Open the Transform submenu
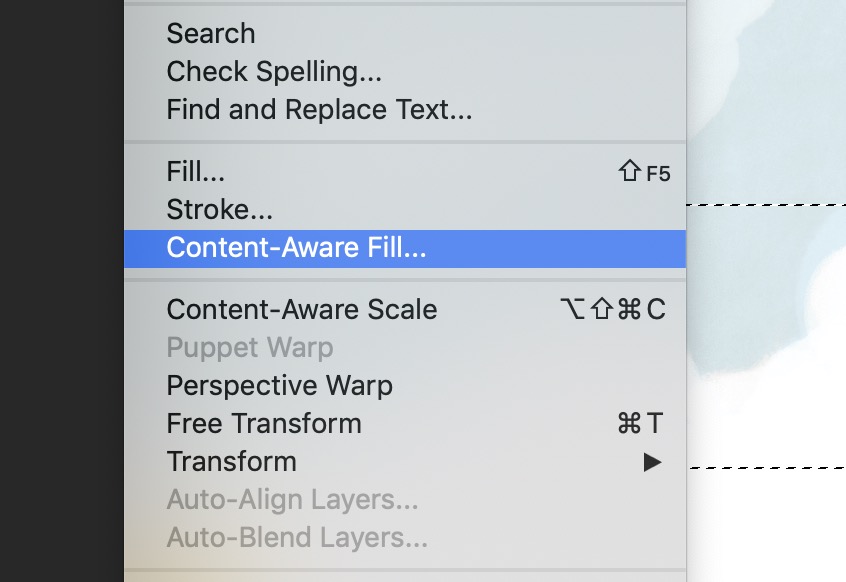Image resolution: width=846 pixels, height=582 pixels. coord(405,462)
